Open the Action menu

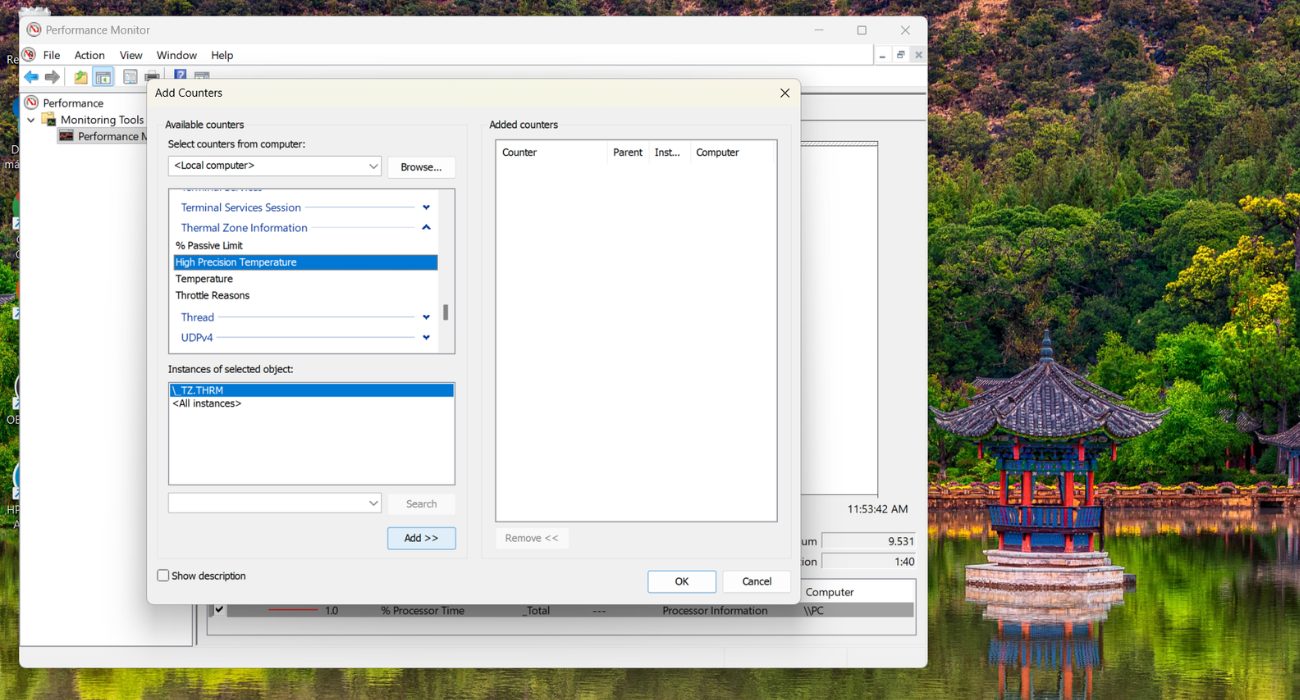tap(89, 55)
